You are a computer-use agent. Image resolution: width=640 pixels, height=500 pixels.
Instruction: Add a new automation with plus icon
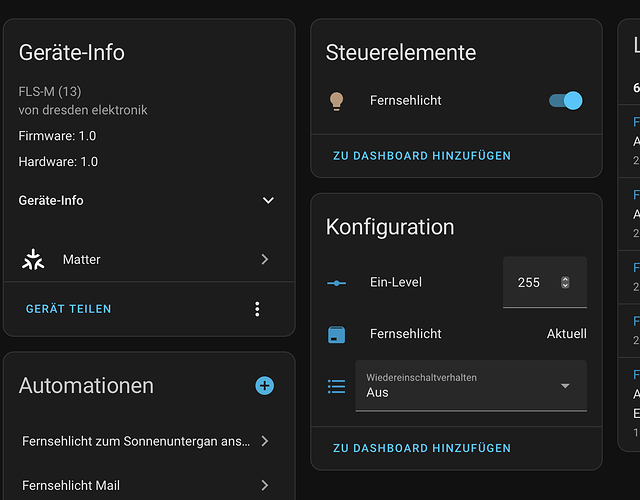tap(264, 386)
